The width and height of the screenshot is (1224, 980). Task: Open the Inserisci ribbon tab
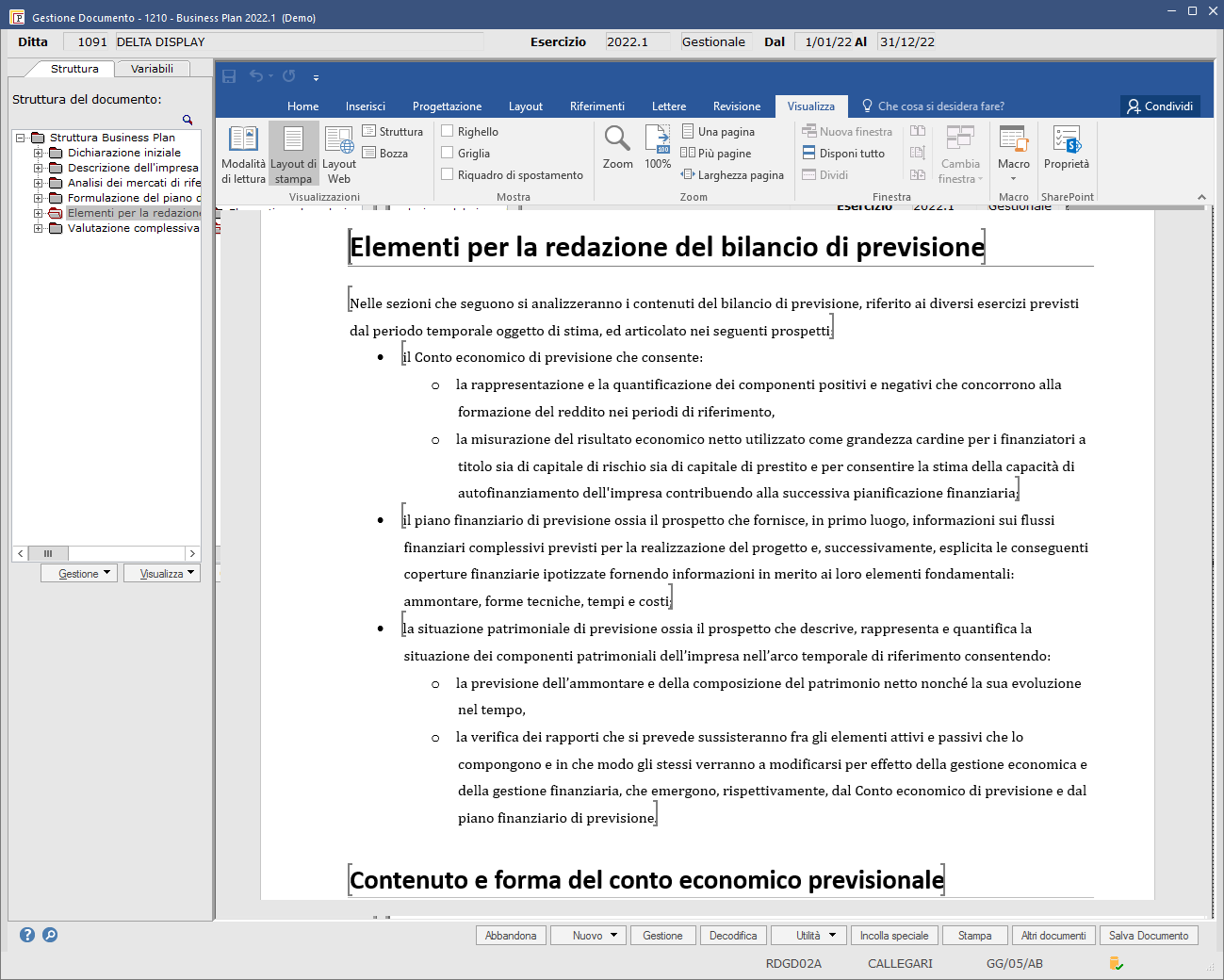pos(366,106)
